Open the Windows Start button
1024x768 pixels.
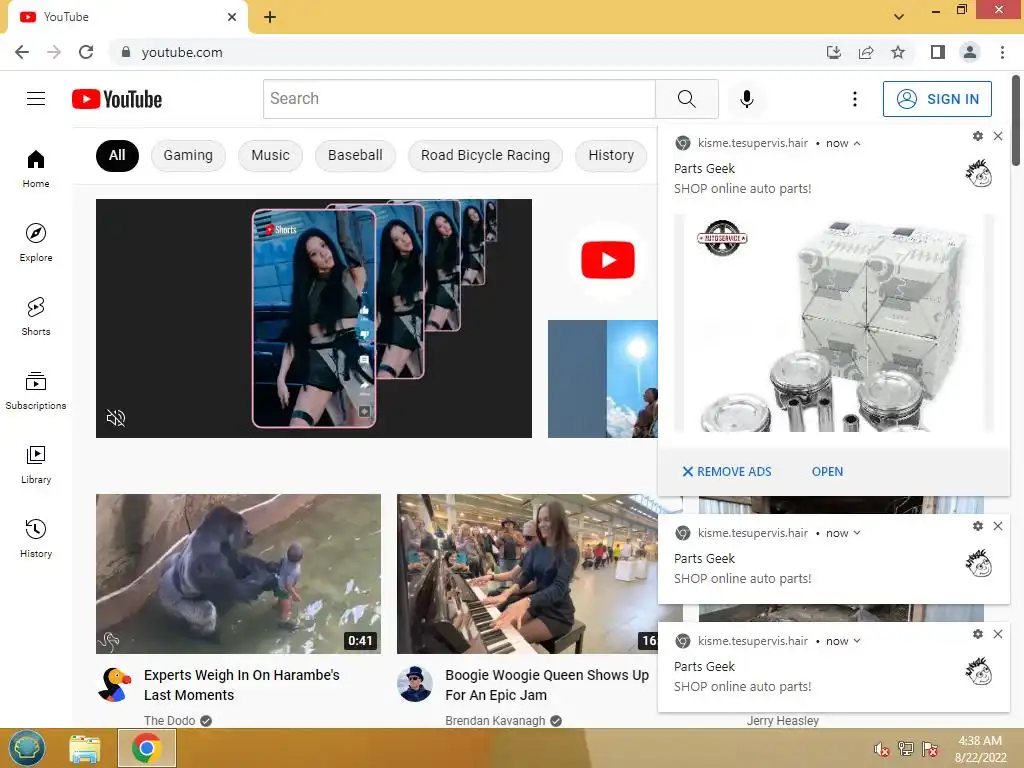tap(27, 748)
